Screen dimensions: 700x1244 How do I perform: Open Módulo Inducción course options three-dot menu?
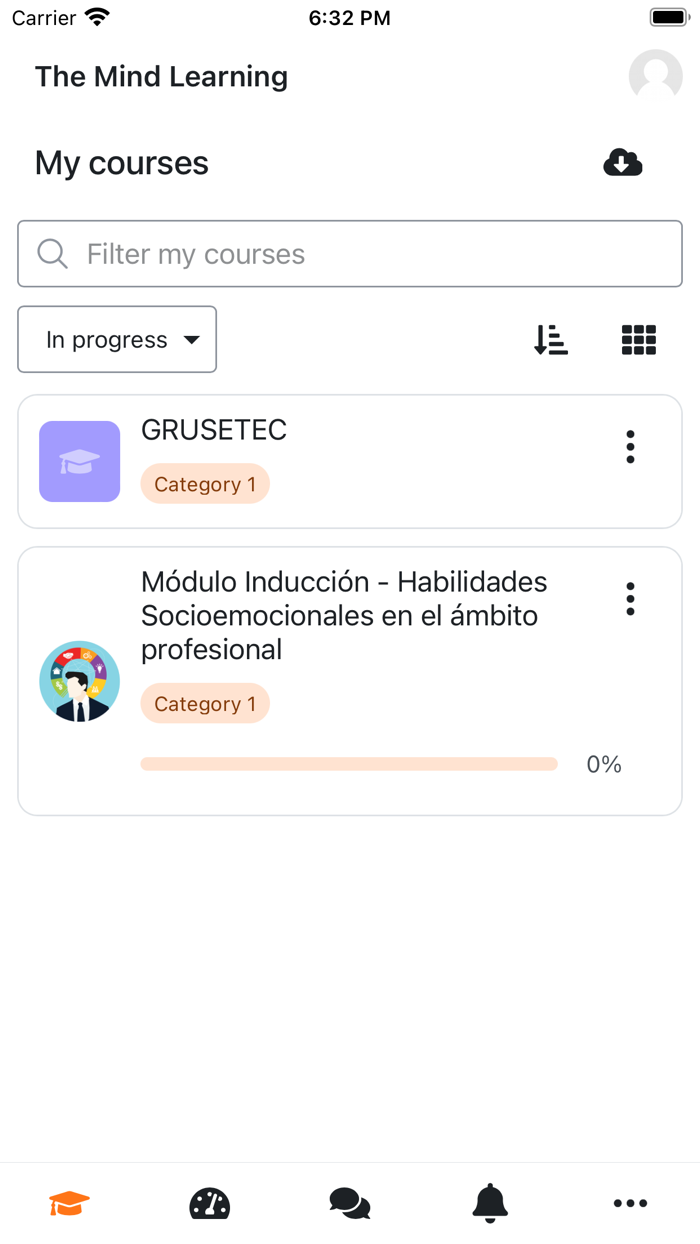coord(630,599)
